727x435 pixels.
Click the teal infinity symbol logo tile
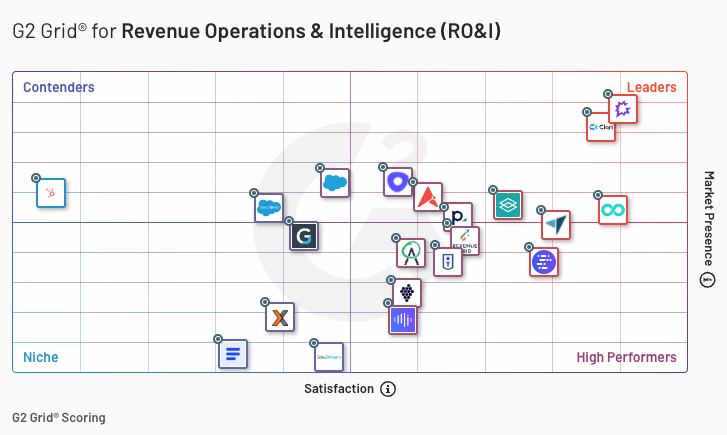[x=613, y=210]
